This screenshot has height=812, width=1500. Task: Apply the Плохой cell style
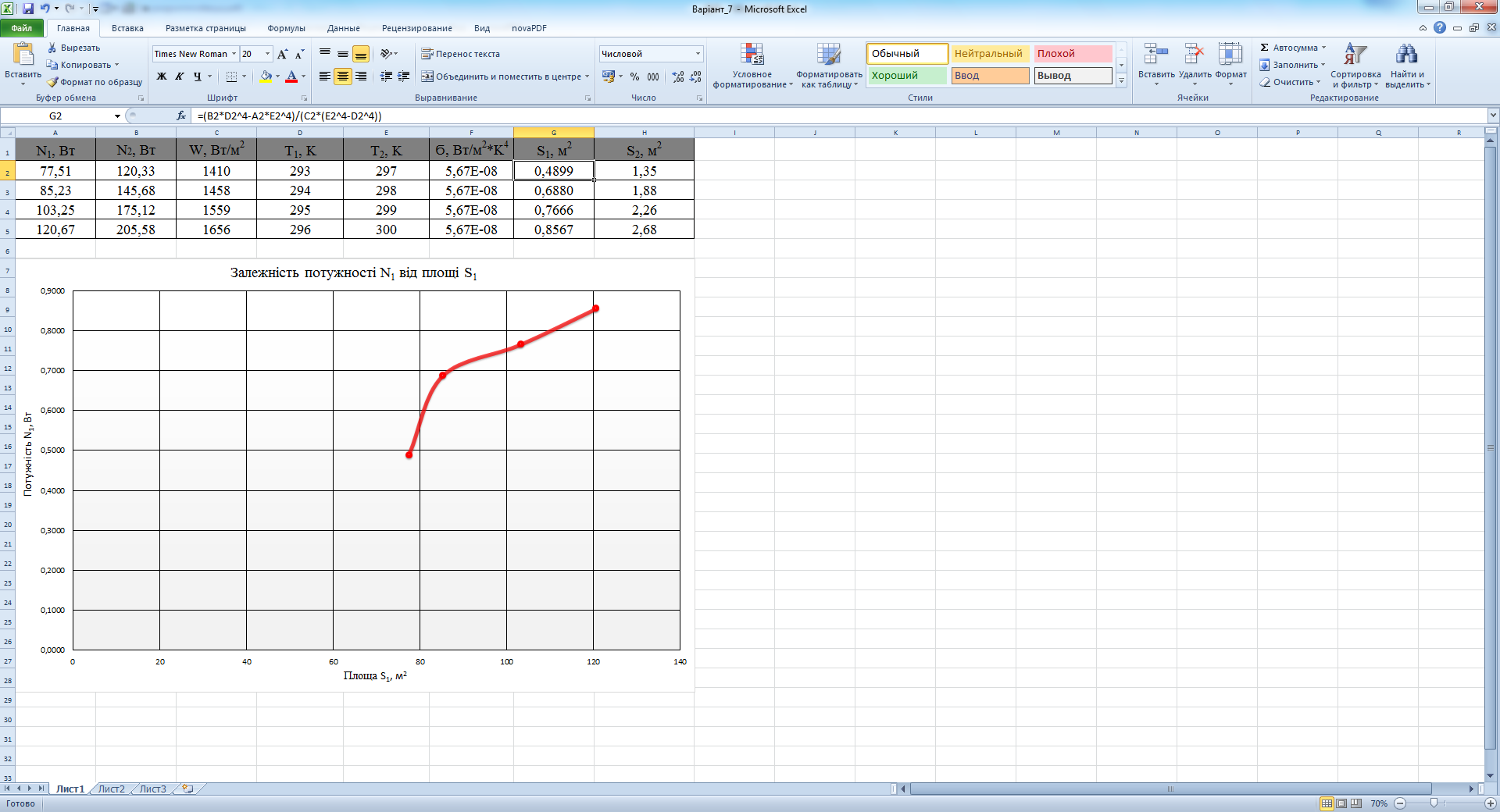pyautogui.click(x=1072, y=54)
